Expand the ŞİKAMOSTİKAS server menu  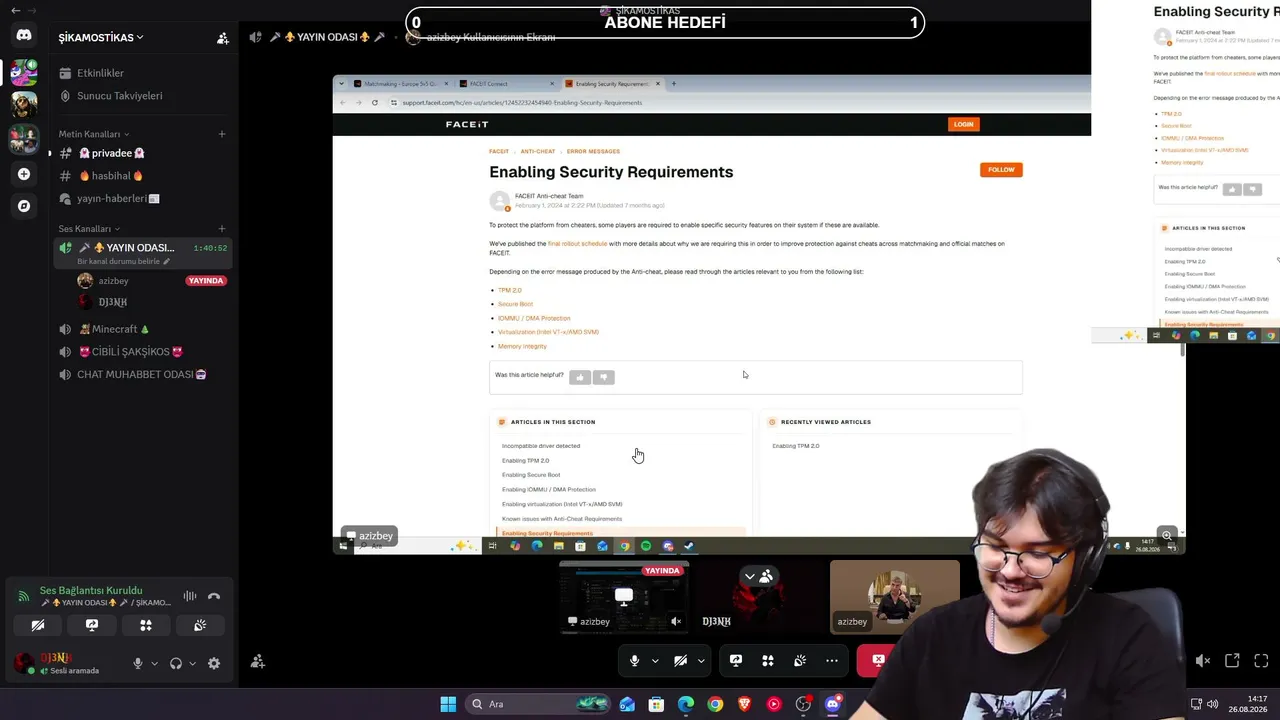(x=101, y=38)
